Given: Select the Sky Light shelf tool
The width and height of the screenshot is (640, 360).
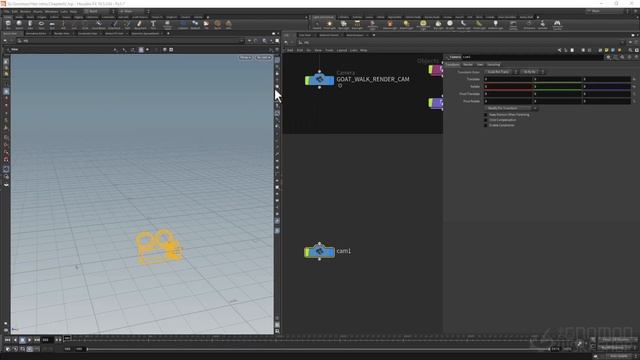Looking at the screenshot, I should 438,25.
